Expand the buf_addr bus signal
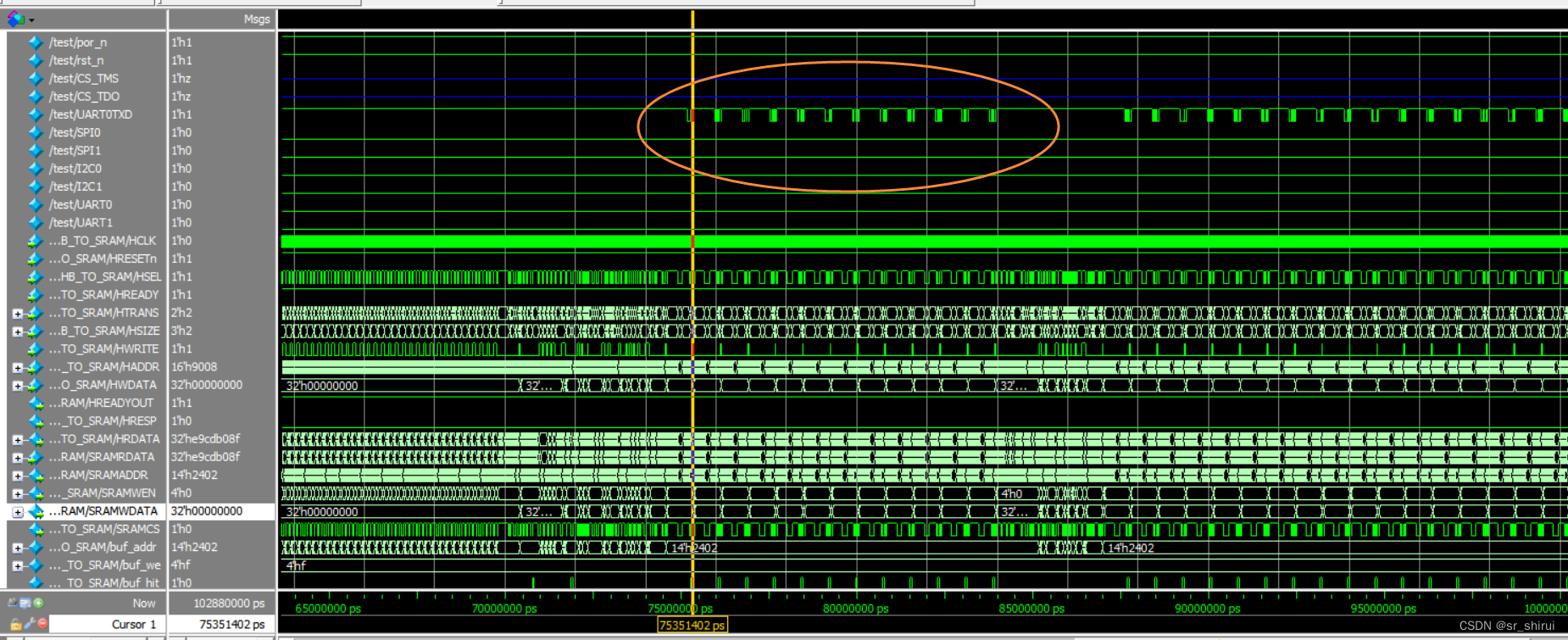The width and height of the screenshot is (1568, 640). 17,547
